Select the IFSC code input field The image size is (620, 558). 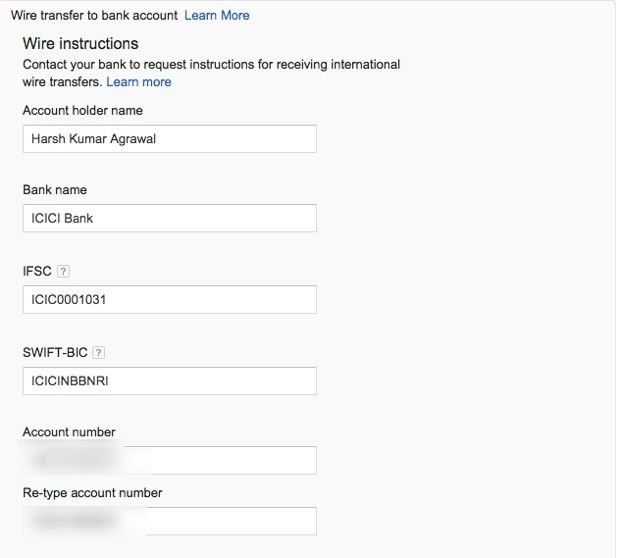pyautogui.click(x=169, y=299)
